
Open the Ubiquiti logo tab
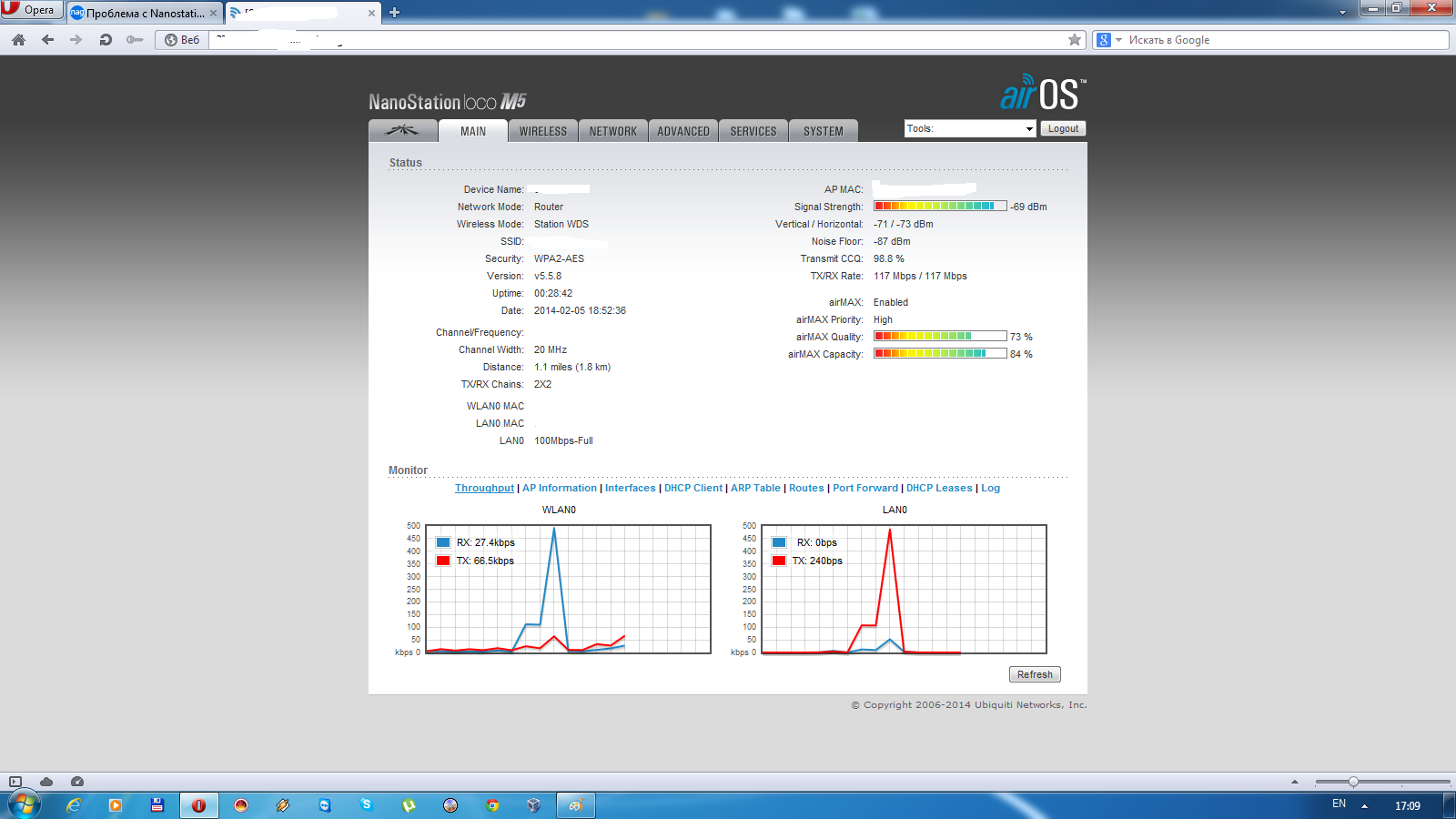(402, 131)
